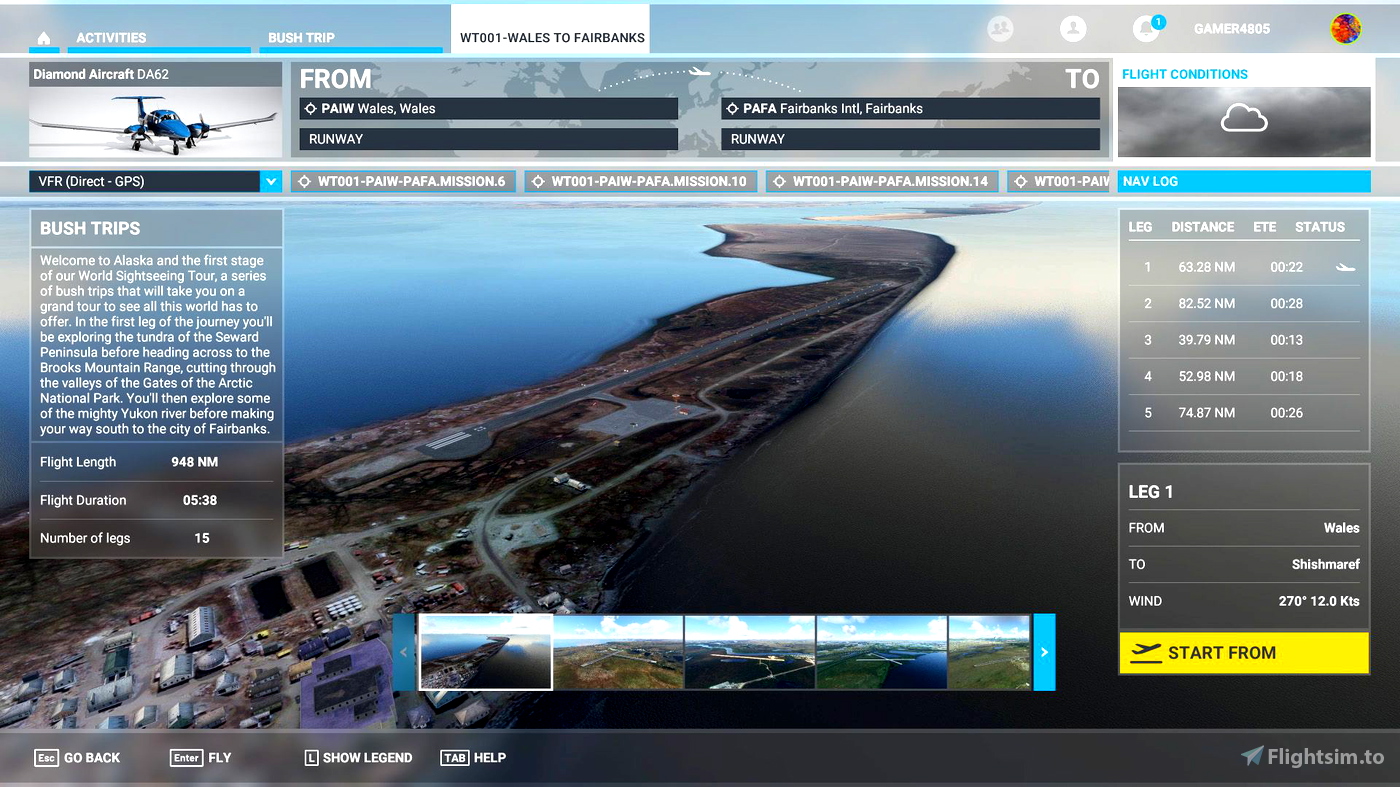Select the first screenshot thumbnail of Wales

(x=485, y=652)
